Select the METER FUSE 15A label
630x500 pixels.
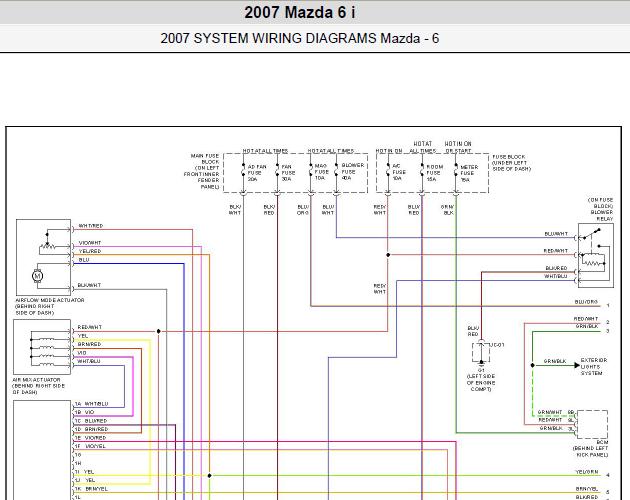[x=469, y=173]
